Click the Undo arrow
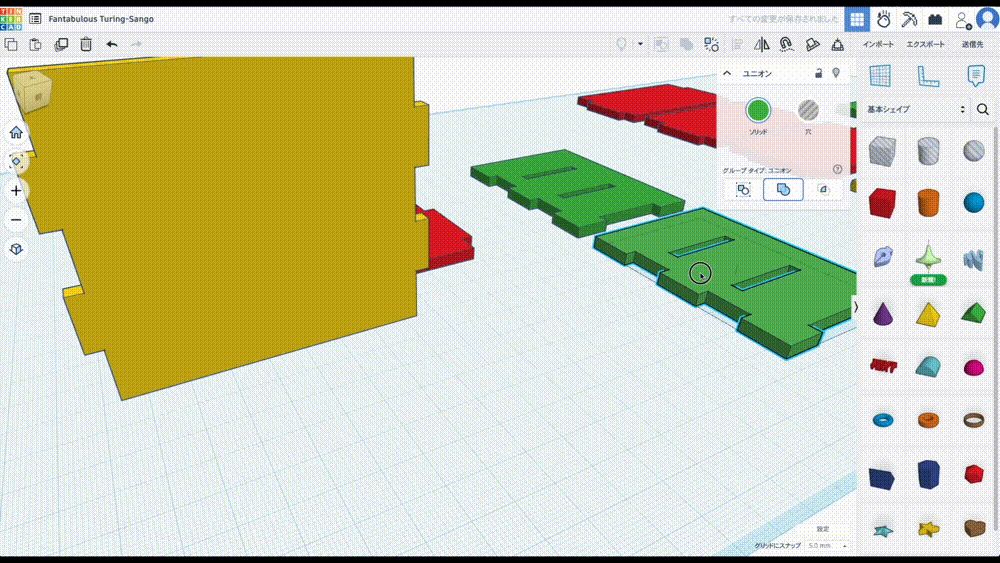1000x563 pixels. click(111, 44)
